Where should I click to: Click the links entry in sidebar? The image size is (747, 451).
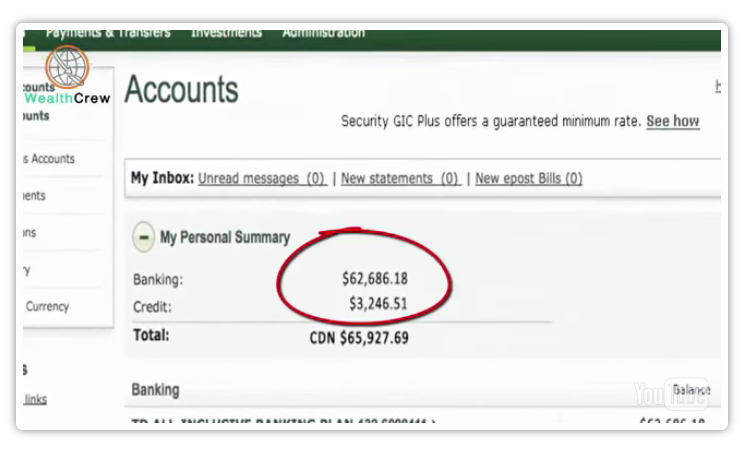35,399
